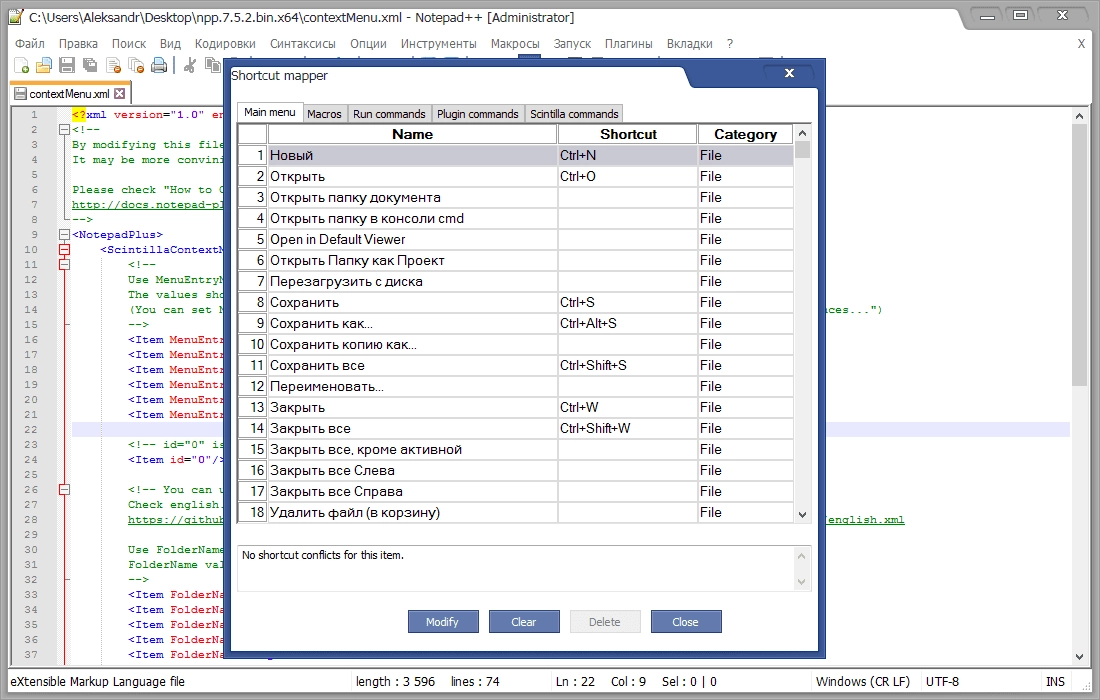
Task: Click the UTF-8 encoding status bar entry
Action: point(942,681)
